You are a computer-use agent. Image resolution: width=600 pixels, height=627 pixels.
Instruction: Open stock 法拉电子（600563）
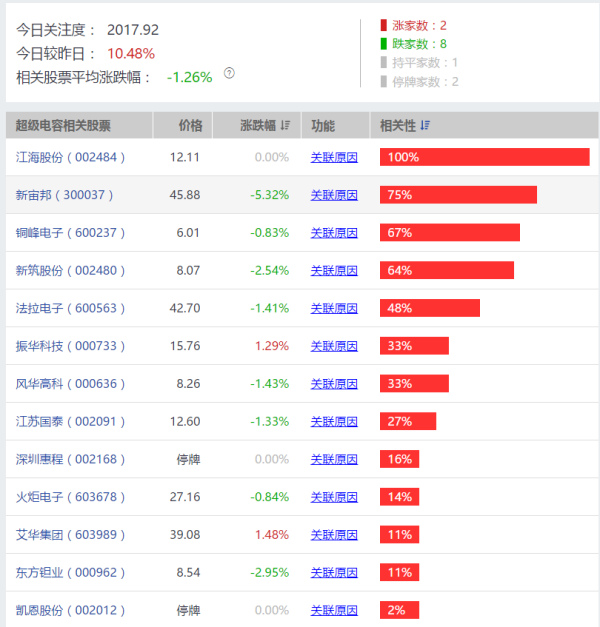pos(70,308)
